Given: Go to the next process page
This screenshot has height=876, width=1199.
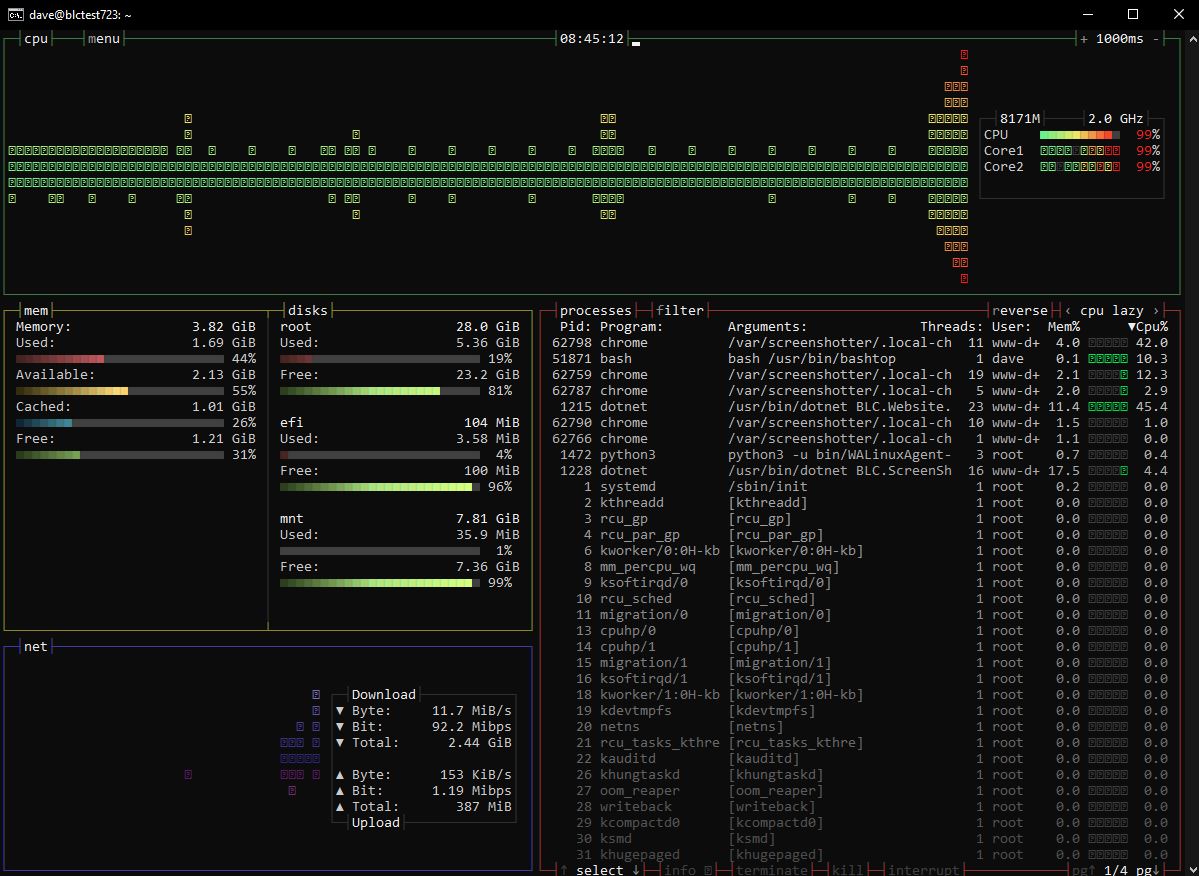Looking at the screenshot, I should coord(1147,870).
